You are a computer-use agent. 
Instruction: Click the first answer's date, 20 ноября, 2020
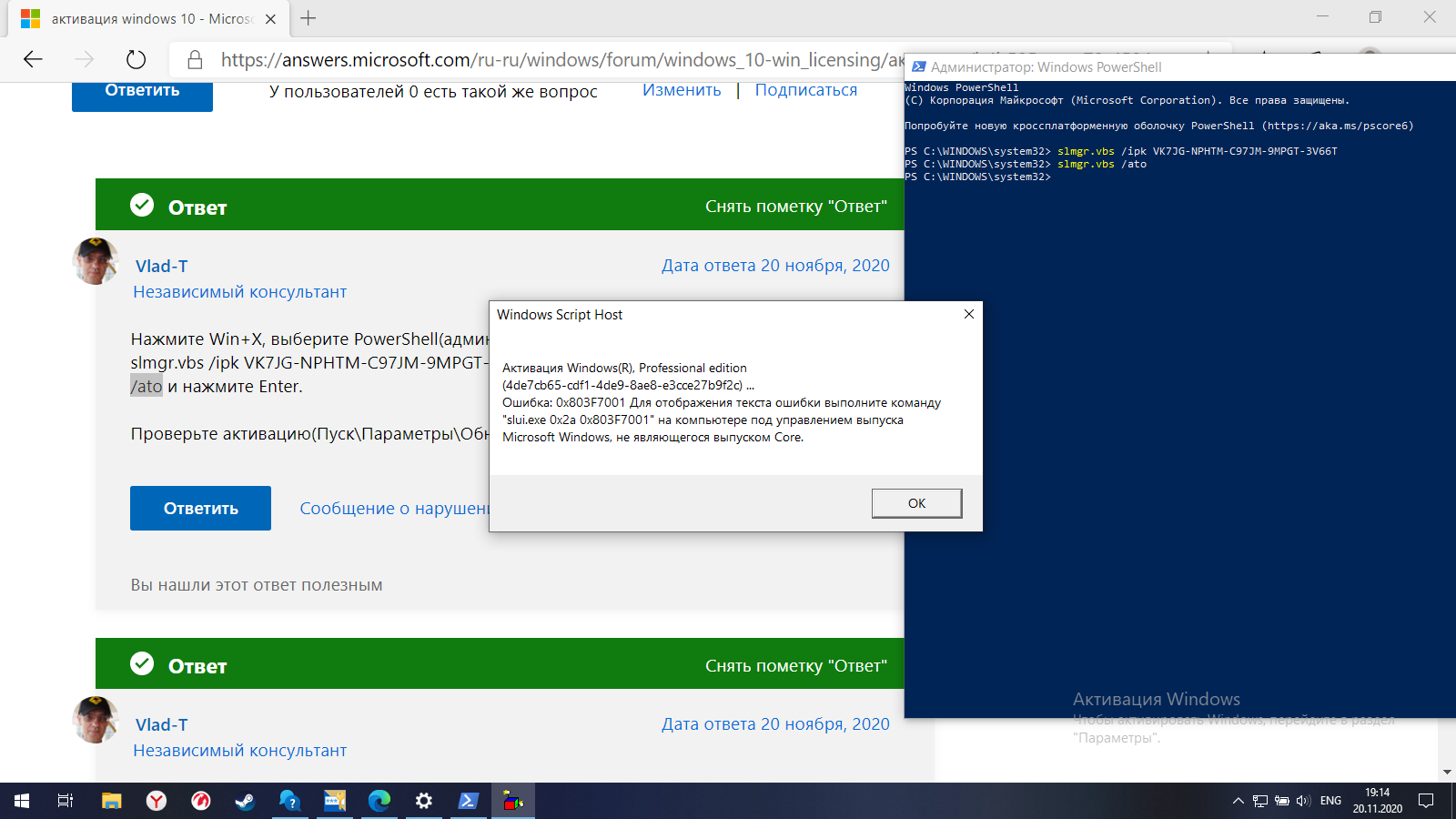775,266
